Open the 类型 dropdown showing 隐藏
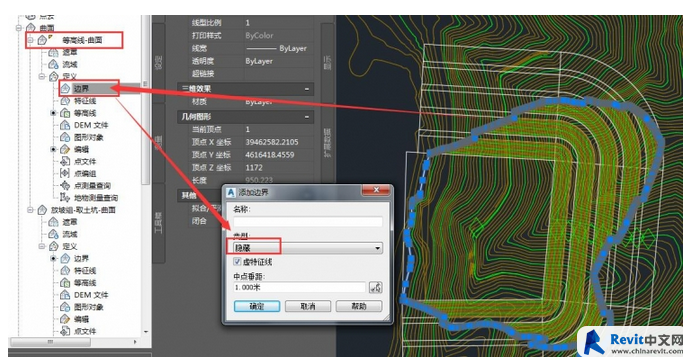 [x=308, y=248]
